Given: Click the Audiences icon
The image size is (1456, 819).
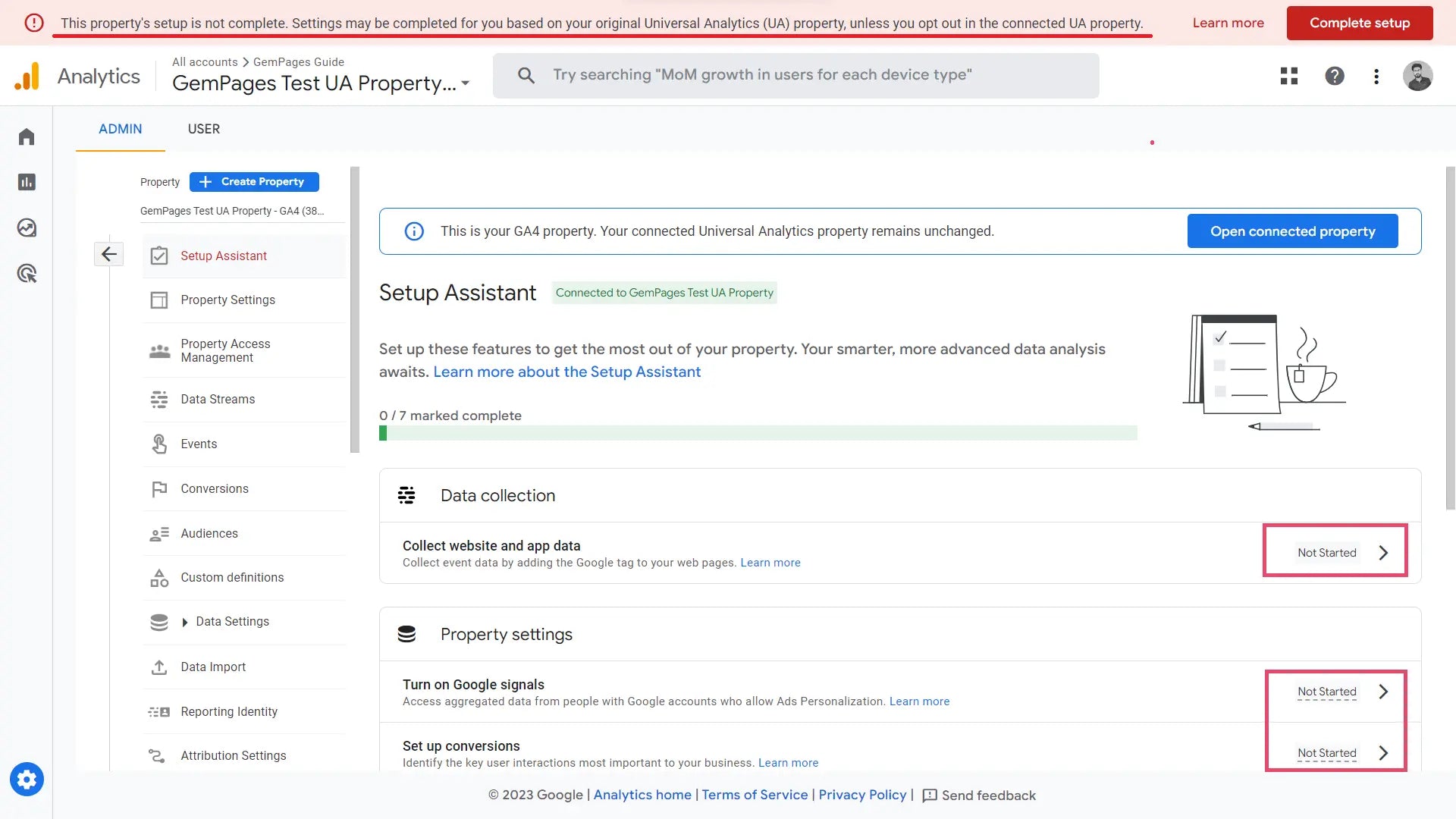Looking at the screenshot, I should 159,534.
